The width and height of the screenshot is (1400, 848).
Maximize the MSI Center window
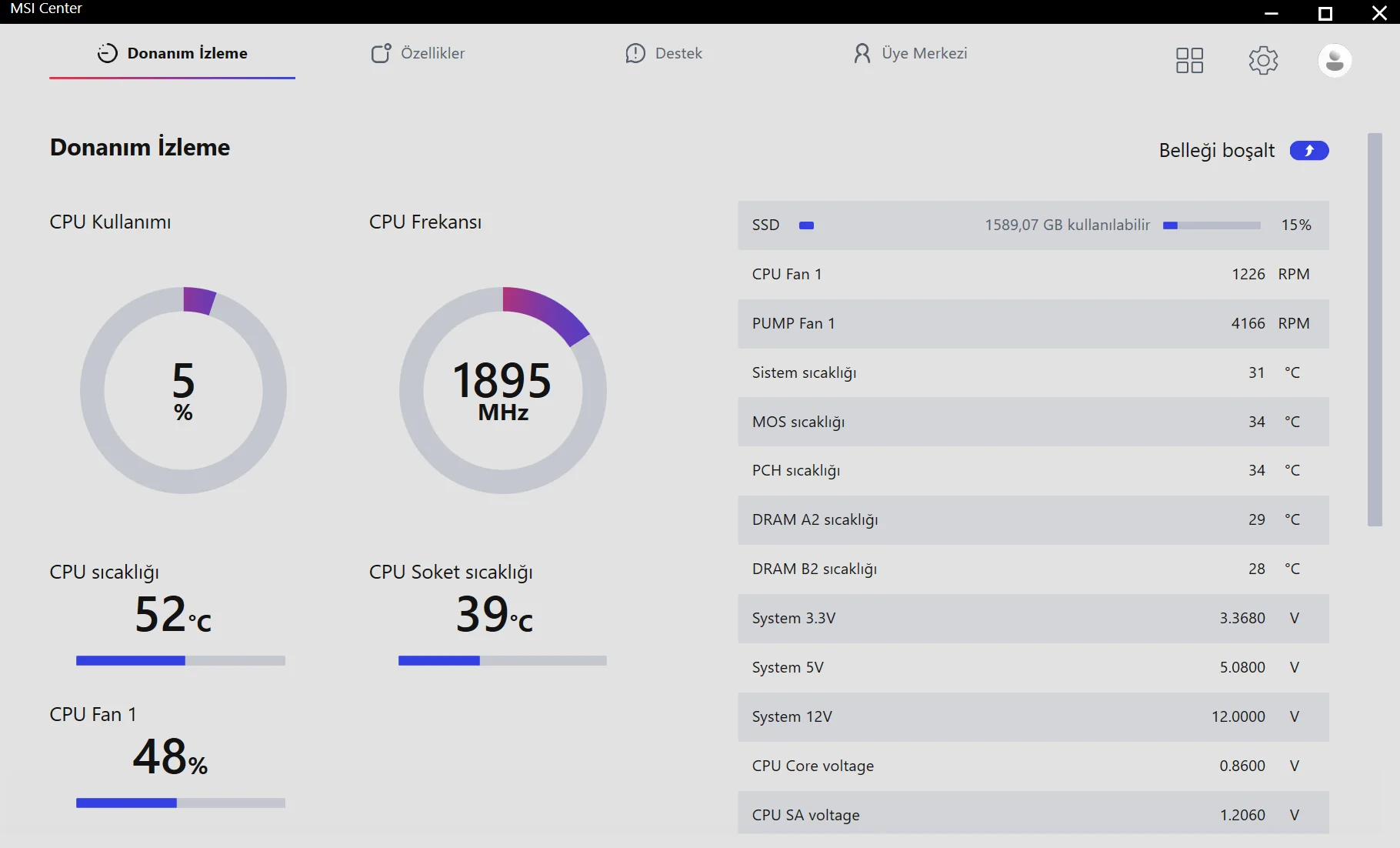tap(1325, 13)
